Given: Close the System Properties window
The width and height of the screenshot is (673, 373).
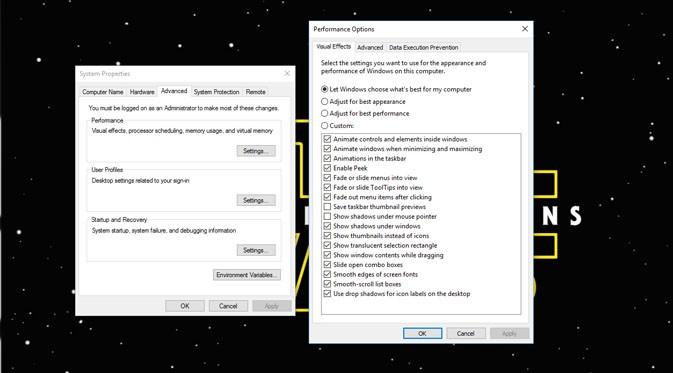Looking at the screenshot, I should (287, 73).
